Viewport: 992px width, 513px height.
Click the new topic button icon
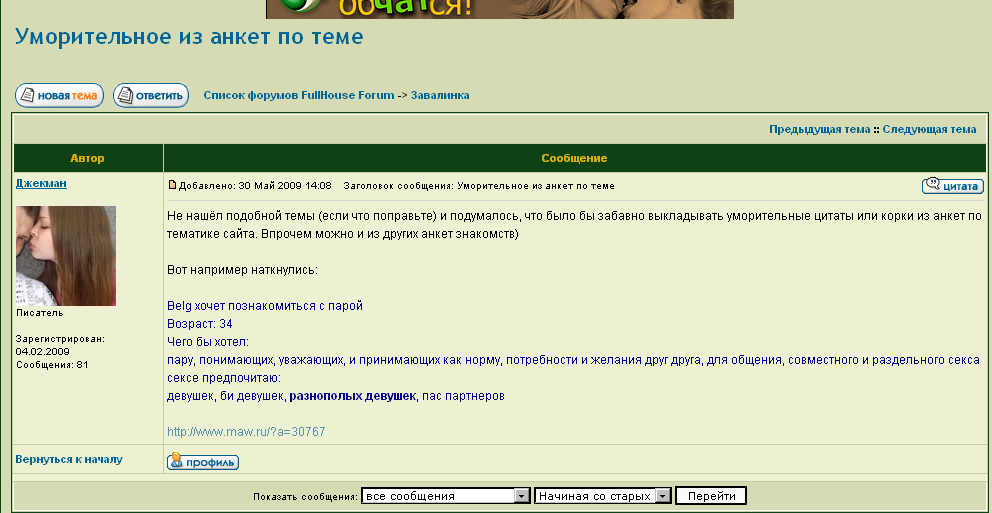59,96
